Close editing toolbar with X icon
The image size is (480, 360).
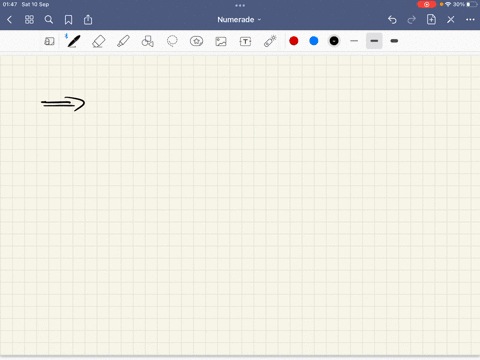point(451,20)
